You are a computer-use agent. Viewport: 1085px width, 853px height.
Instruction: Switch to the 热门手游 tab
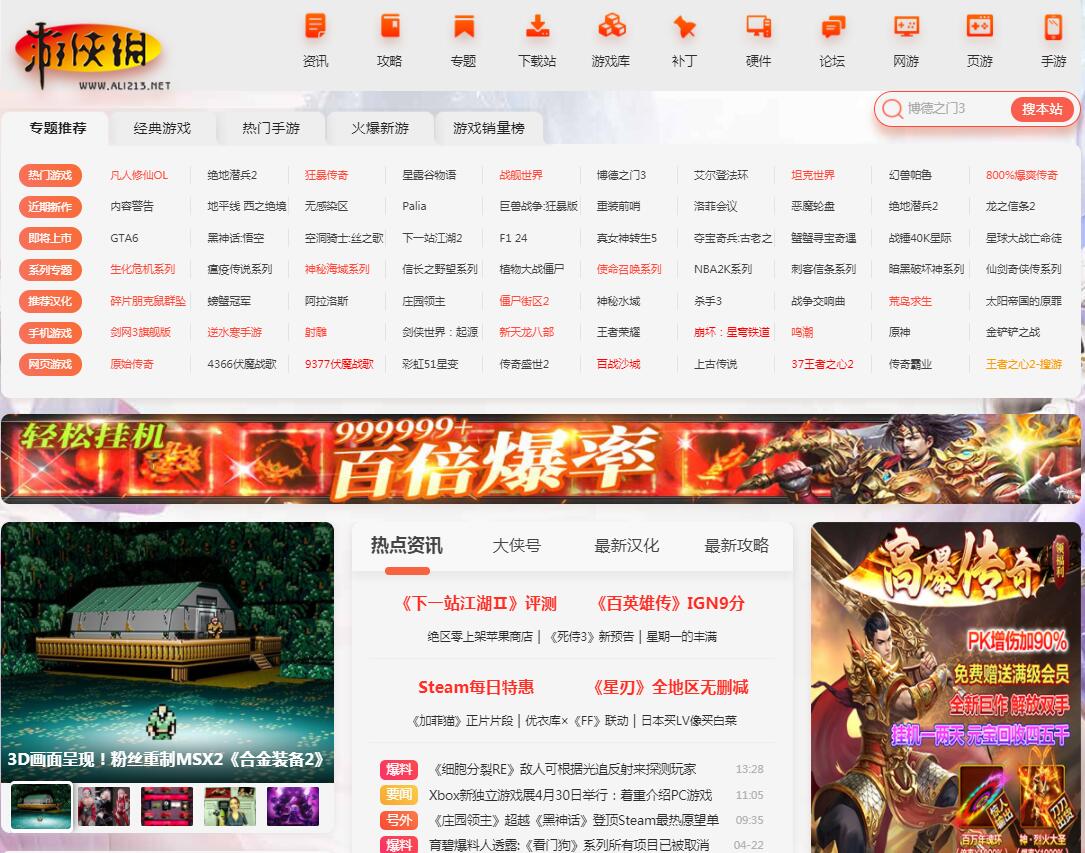[x=271, y=128]
